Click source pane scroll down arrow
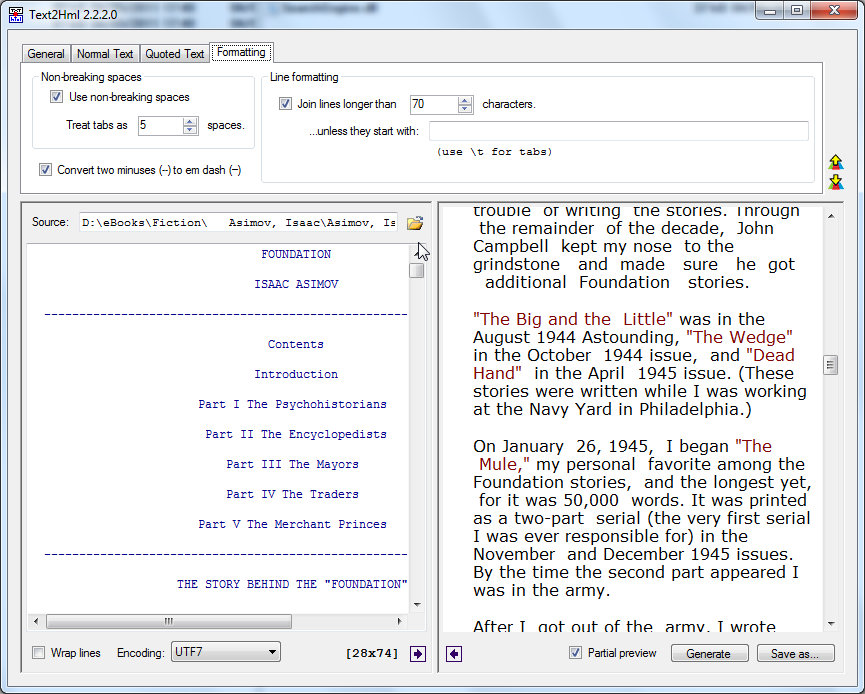The width and height of the screenshot is (865, 694). point(417,605)
